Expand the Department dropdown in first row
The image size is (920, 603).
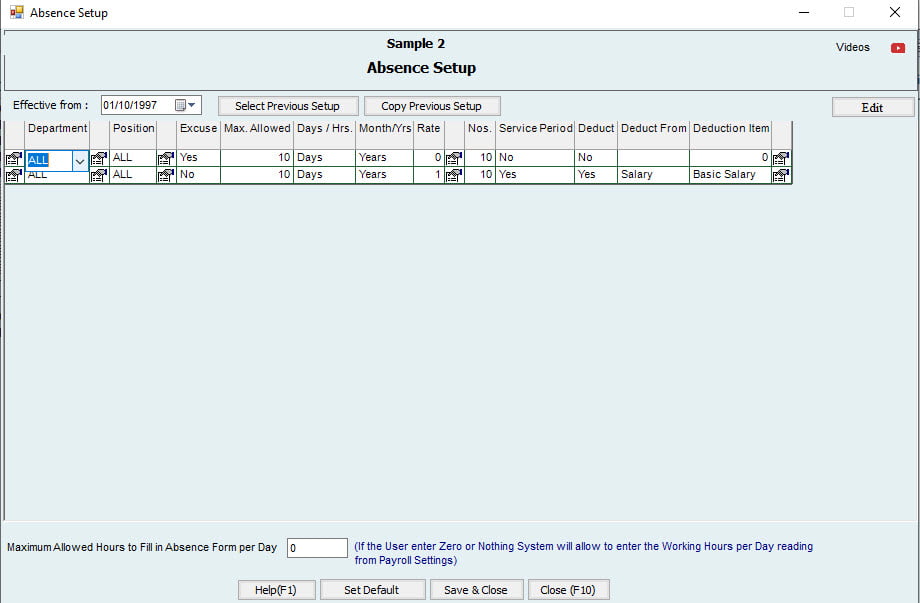(x=80, y=160)
